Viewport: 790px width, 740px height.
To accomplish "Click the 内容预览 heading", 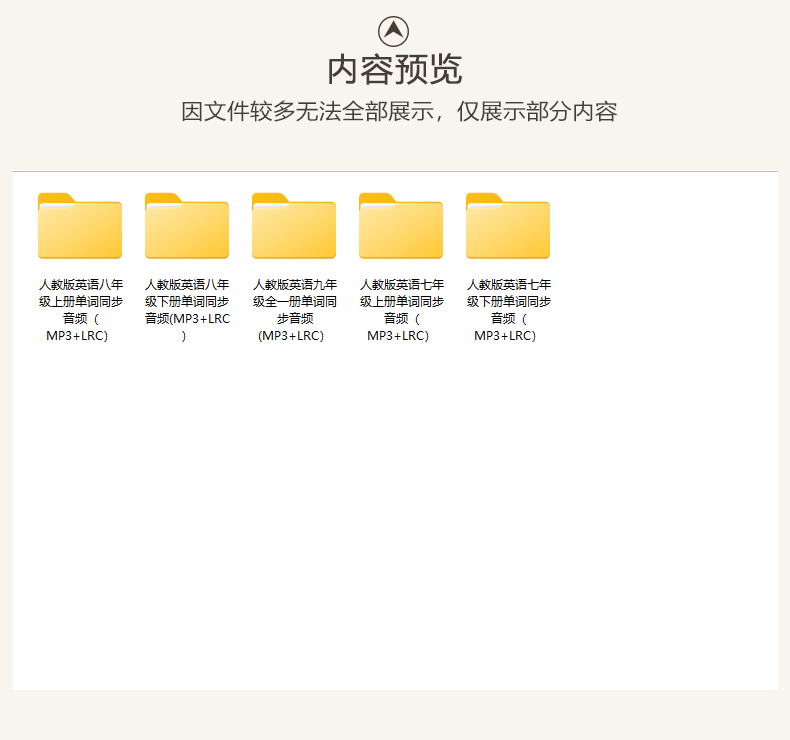I will [x=394, y=70].
